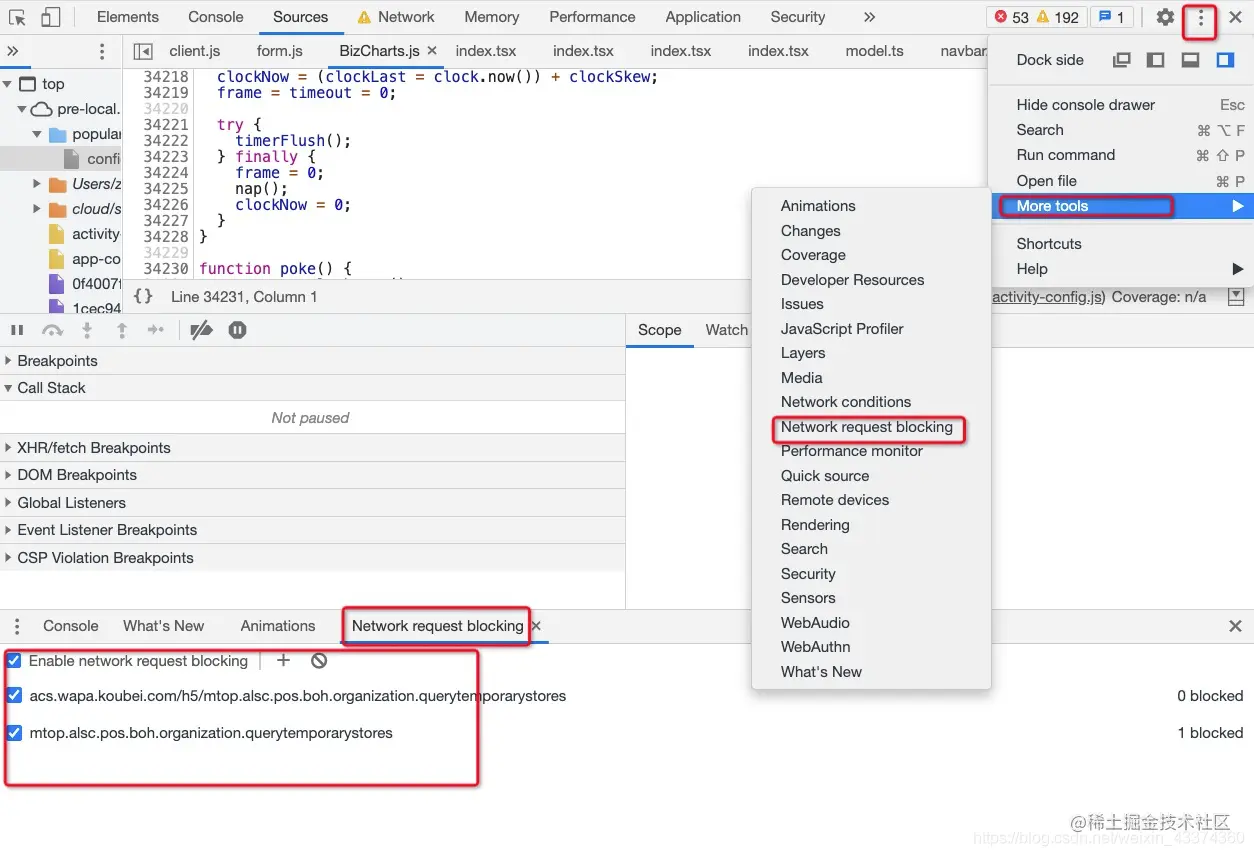Switch to the Elements panel tab
Image resolution: width=1254 pixels, height=856 pixels.
click(x=128, y=17)
